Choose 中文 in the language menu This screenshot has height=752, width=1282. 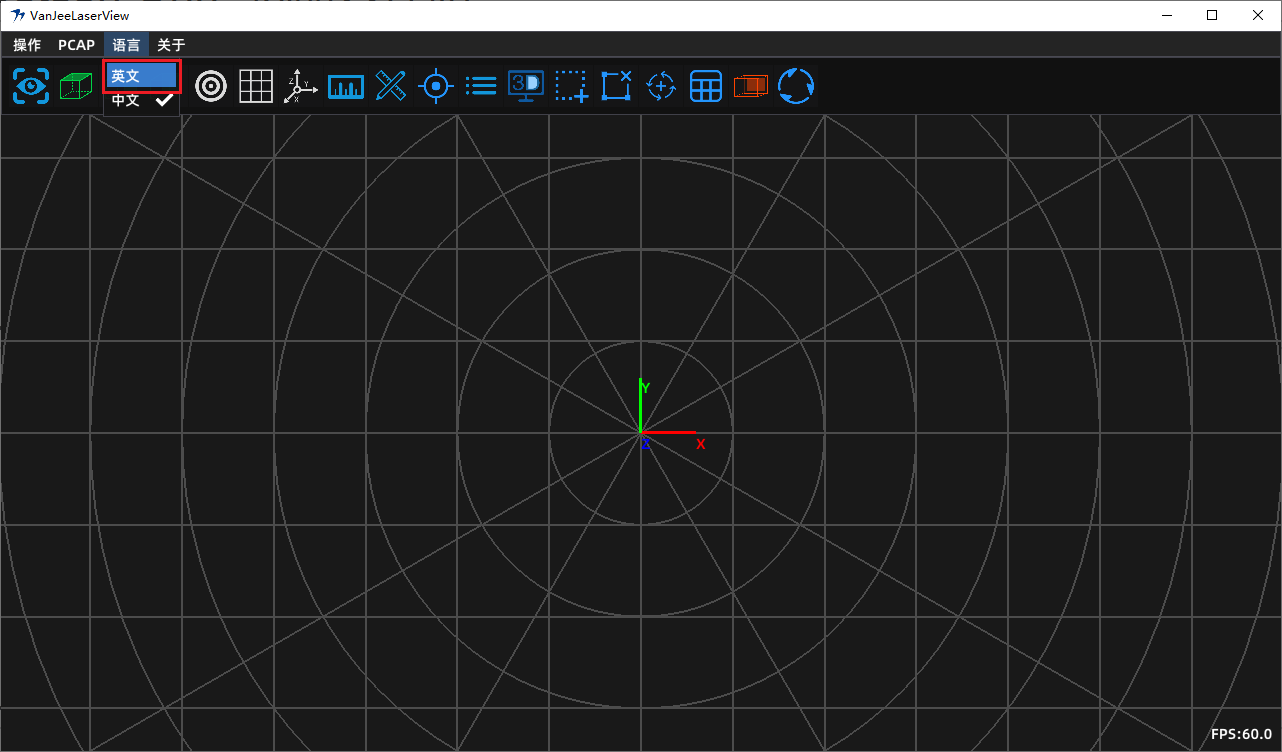point(141,100)
